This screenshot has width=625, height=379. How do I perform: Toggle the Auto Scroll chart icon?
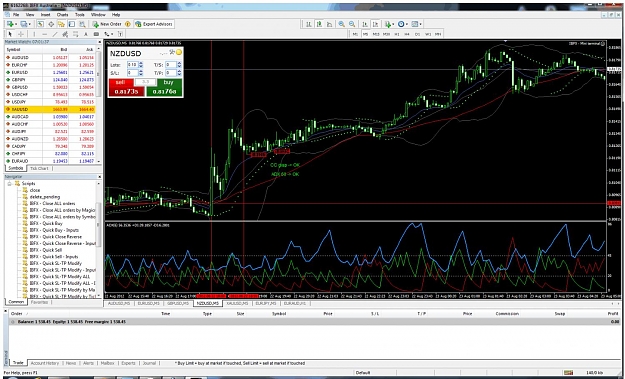365,24
